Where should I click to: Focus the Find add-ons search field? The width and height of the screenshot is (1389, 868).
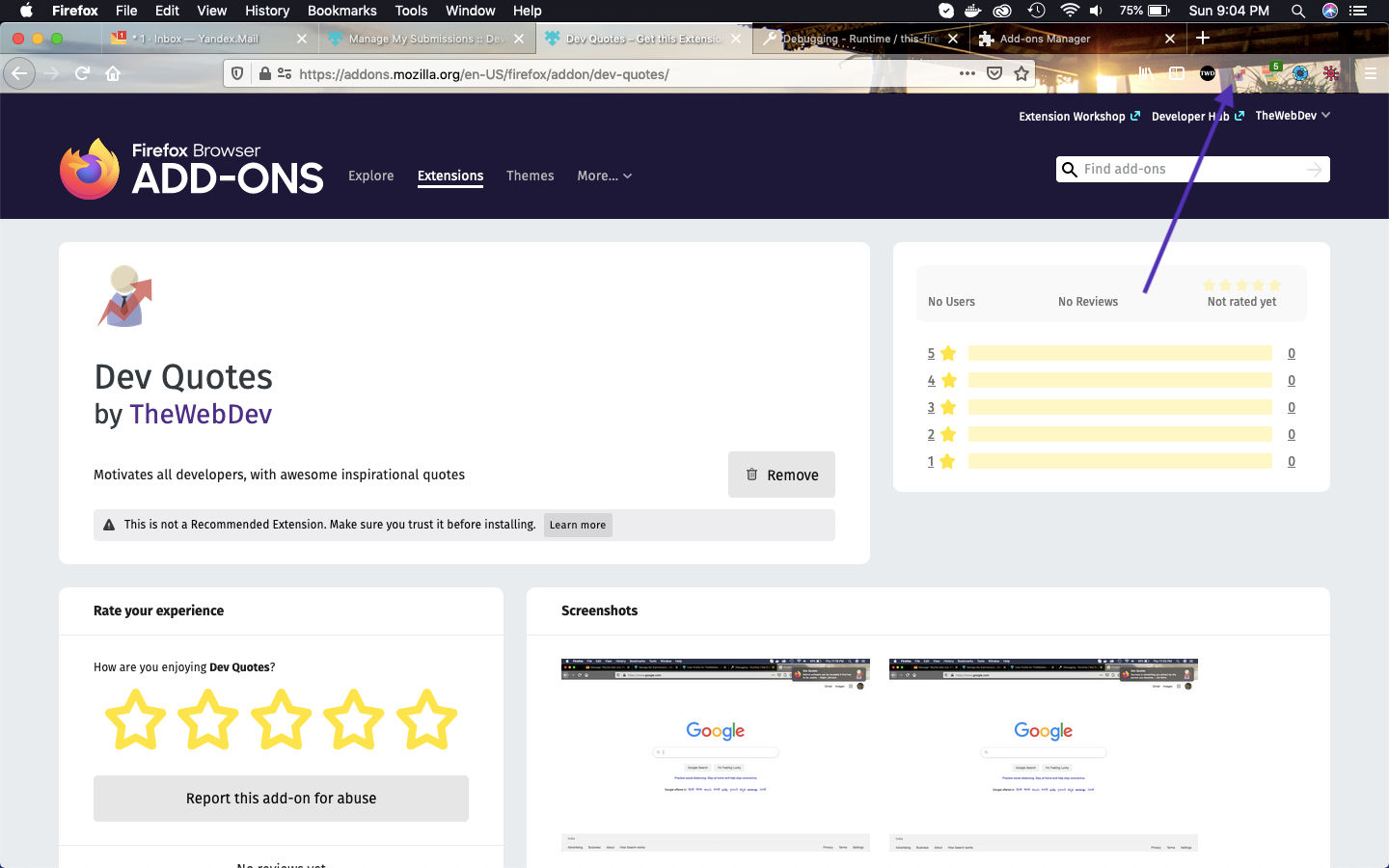(1193, 170)
